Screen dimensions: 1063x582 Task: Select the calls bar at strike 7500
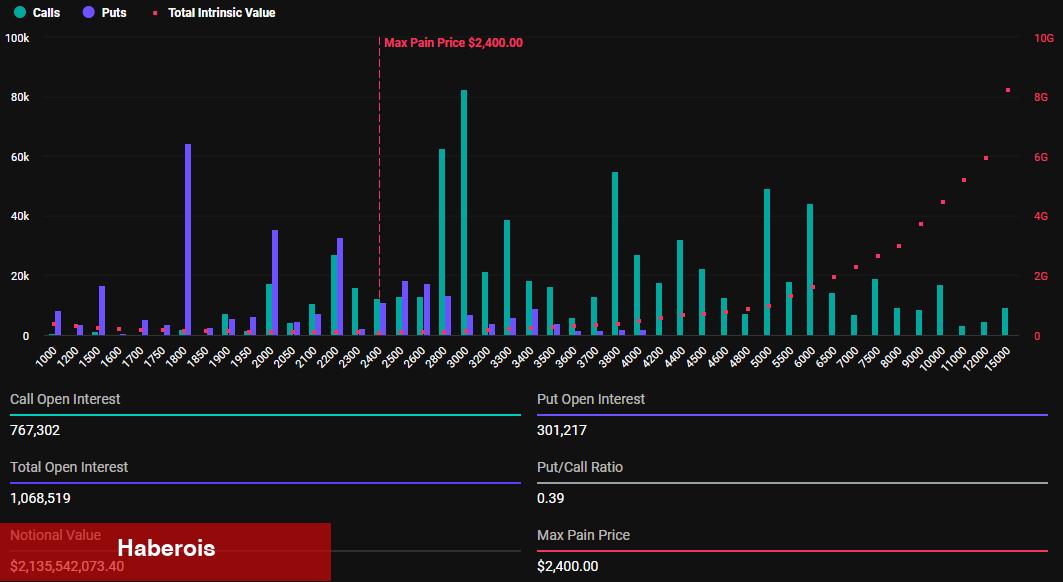(x=875, y=307)
